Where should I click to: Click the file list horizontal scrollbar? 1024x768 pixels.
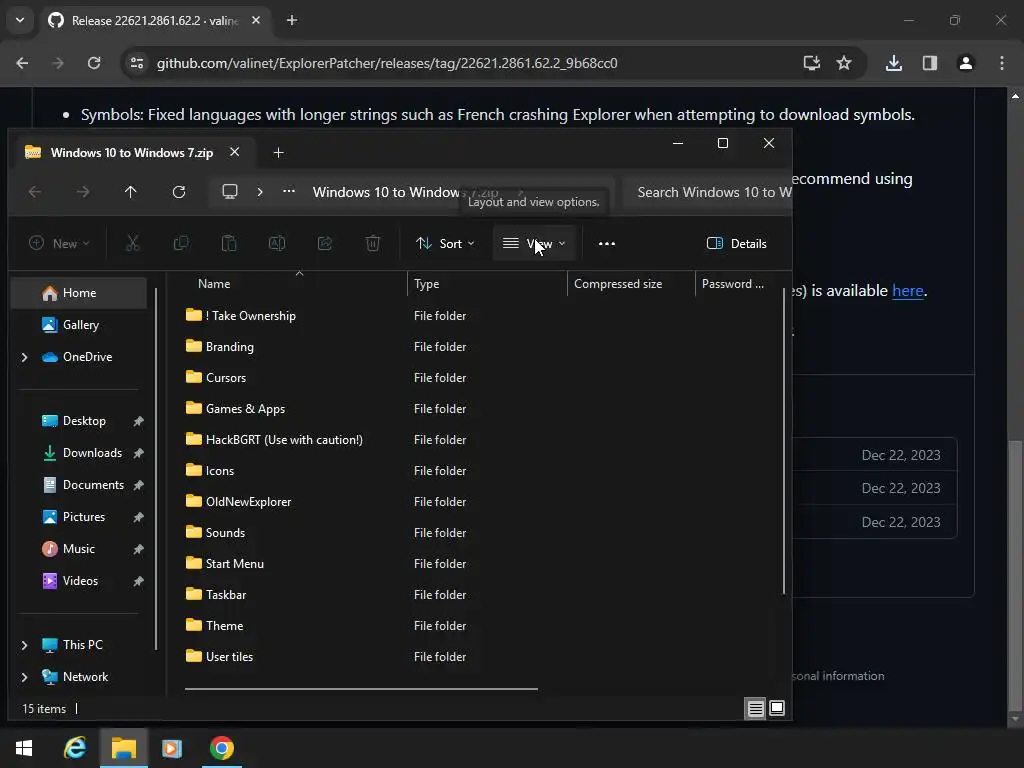(x=361, y=688)
